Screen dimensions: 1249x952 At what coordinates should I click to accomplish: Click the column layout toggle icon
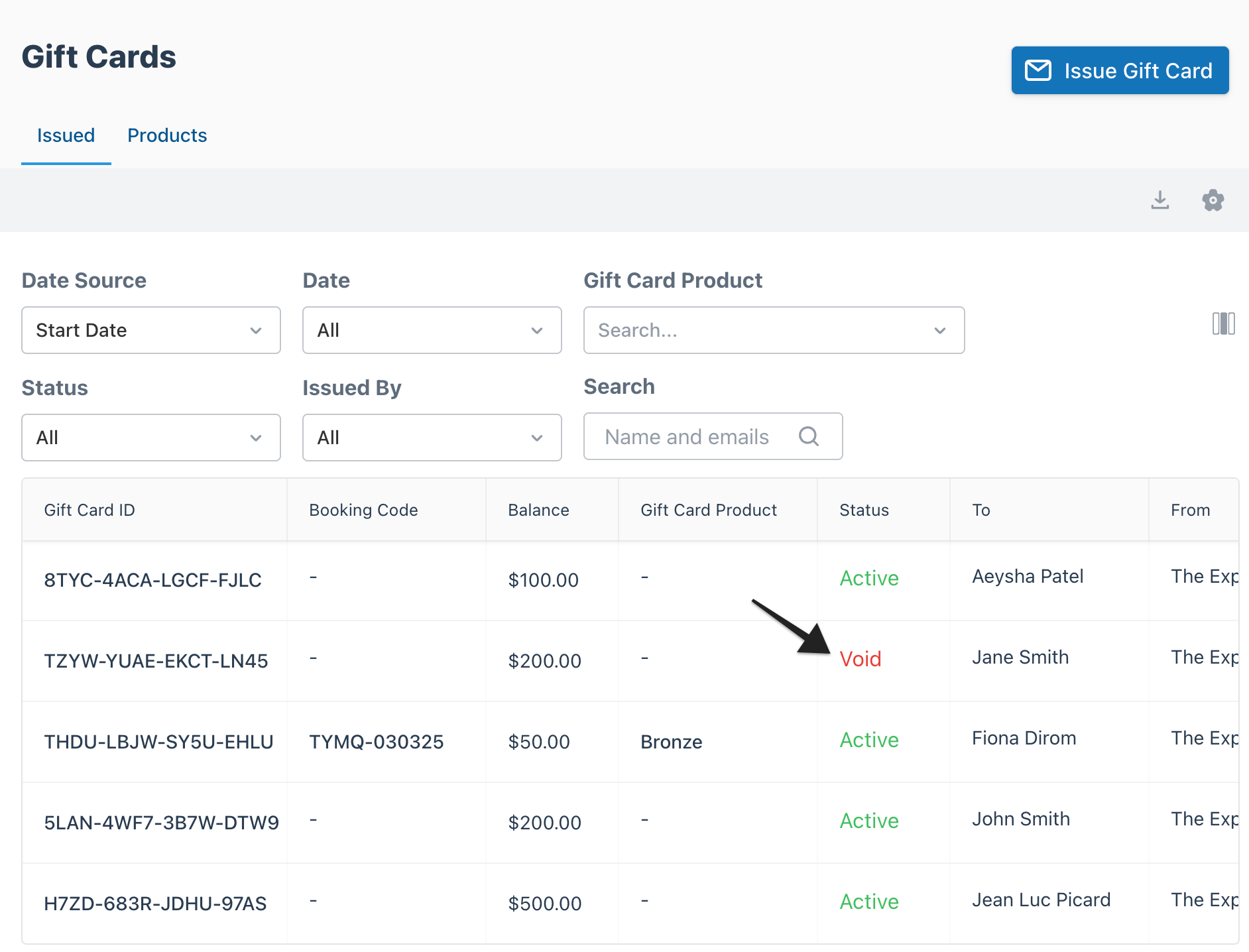tap(1224, 324)
